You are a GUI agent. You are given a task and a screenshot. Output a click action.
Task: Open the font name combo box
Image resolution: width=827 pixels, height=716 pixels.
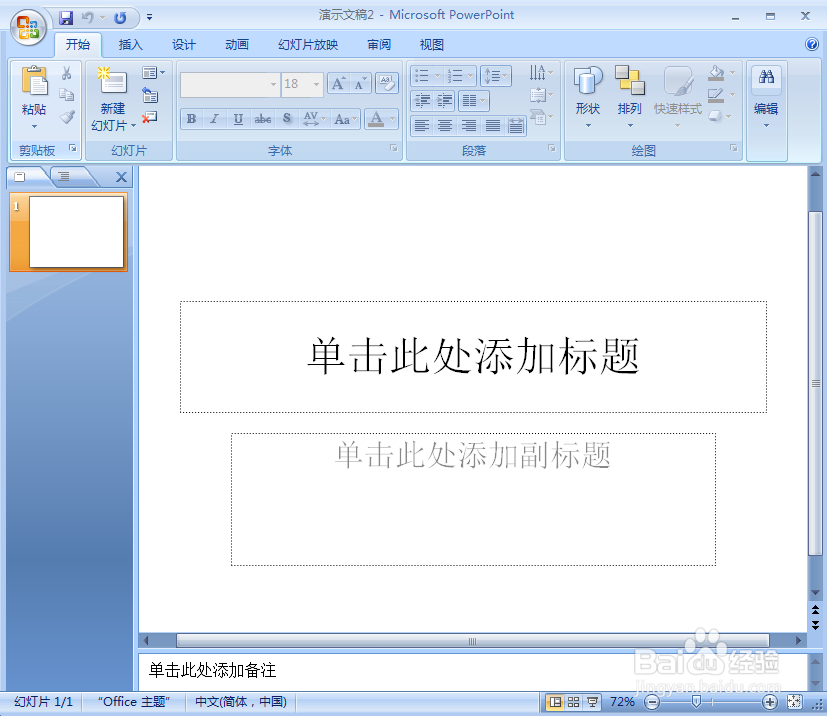229,84
